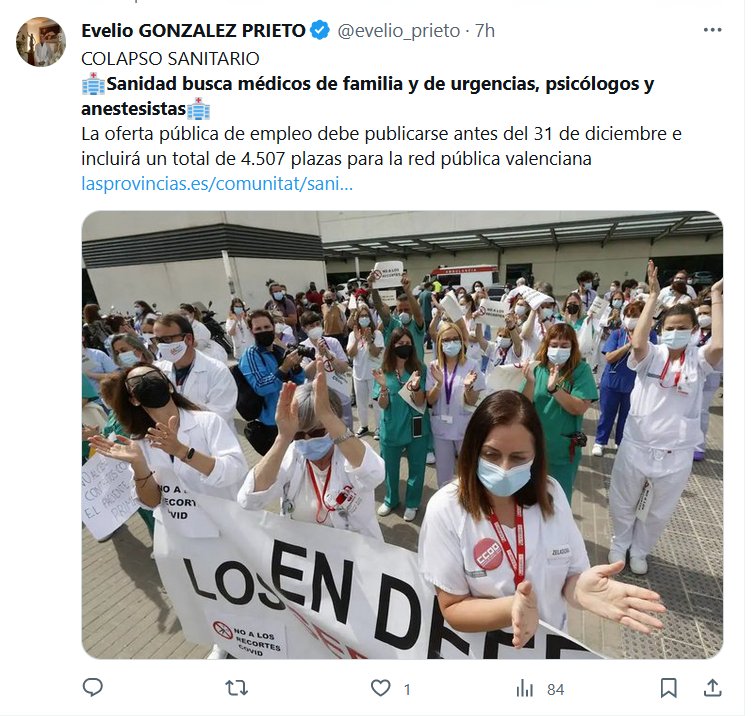This screenshot has width=752, height=716.
Task: Click the Evelio GONZALEZ PRIETO display name
Action: [193, 31]
